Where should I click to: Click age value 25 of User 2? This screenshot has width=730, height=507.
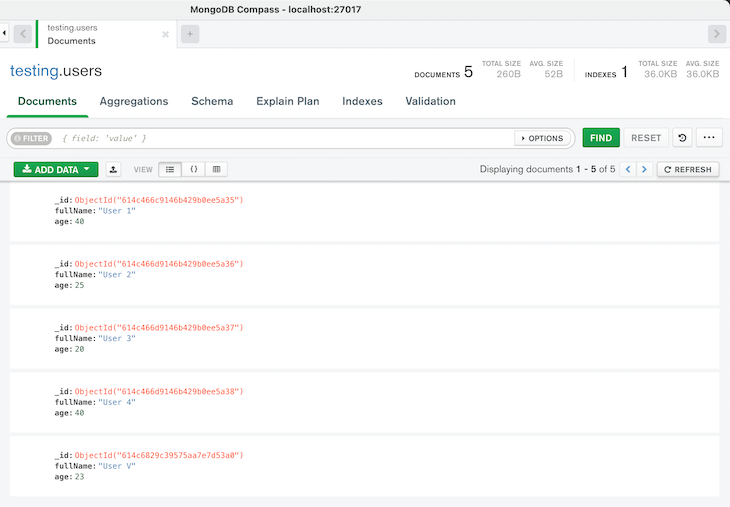[80, 285]
